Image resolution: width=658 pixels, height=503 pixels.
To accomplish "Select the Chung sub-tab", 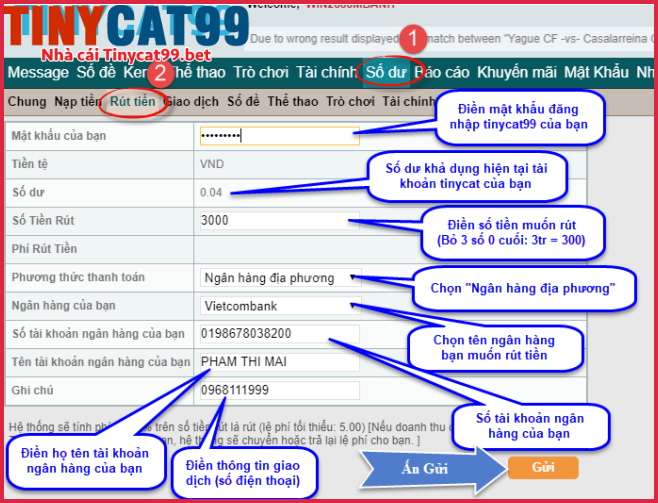I will tap(26, 101).
